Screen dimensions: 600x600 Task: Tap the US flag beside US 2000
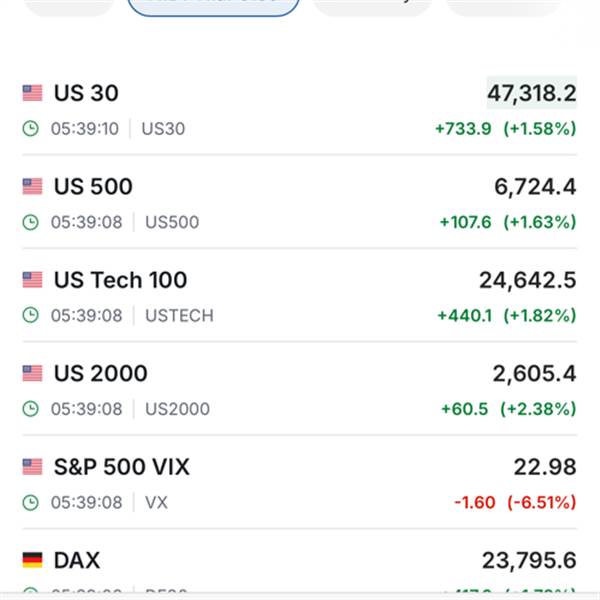pyautogui.click(x=32, y=374)
